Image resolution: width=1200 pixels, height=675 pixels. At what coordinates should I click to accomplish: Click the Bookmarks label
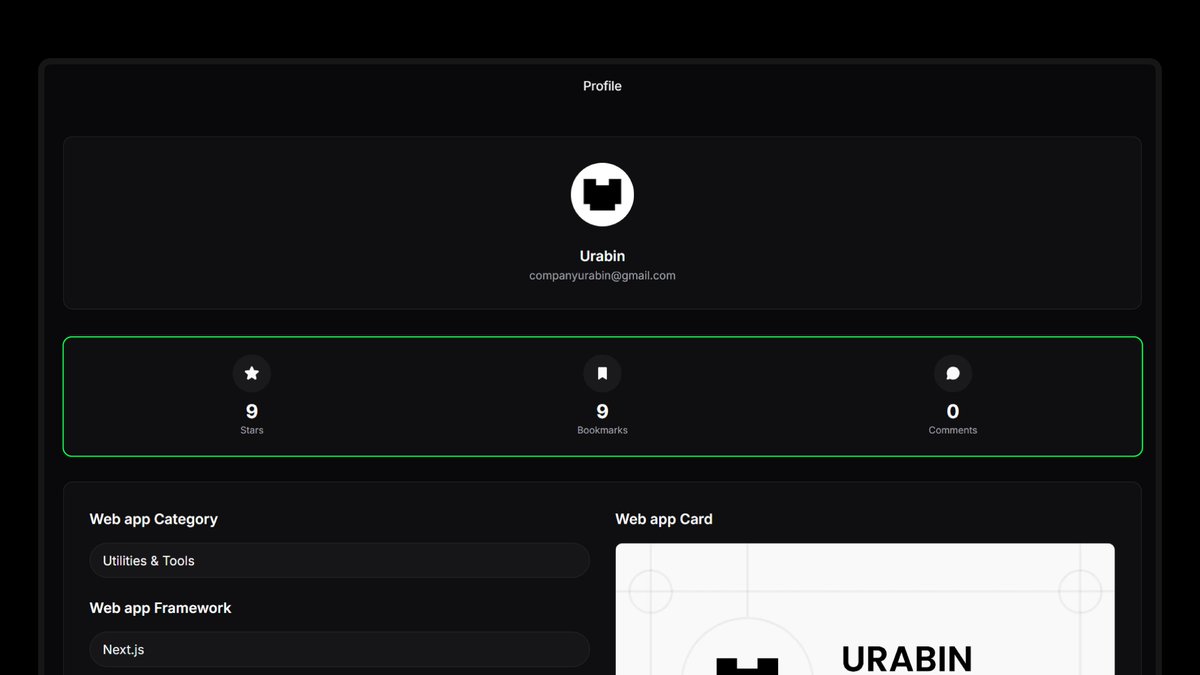602,430
